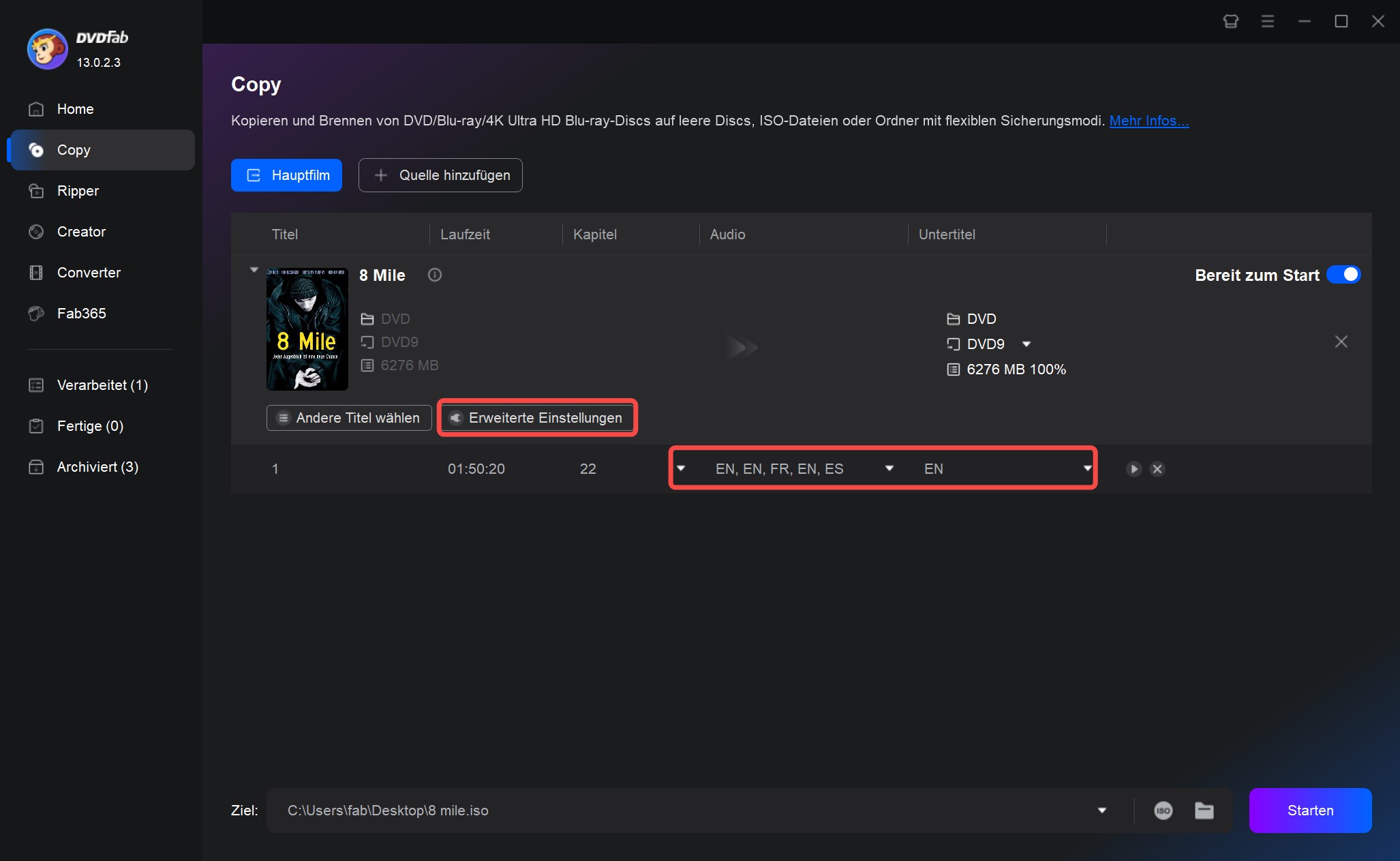Open the hamburger menu in title bar
Viewport: 1400px width, 861px height.
[x=1267, y=21]
